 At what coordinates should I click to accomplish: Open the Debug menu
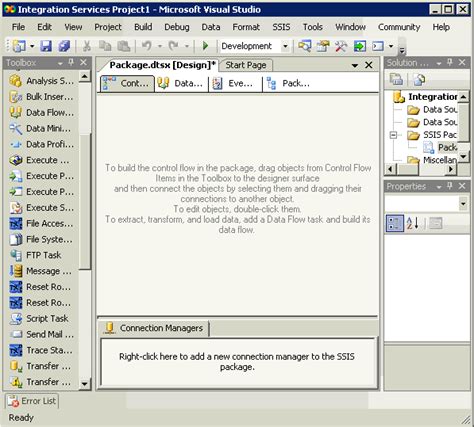pos(177,27)
